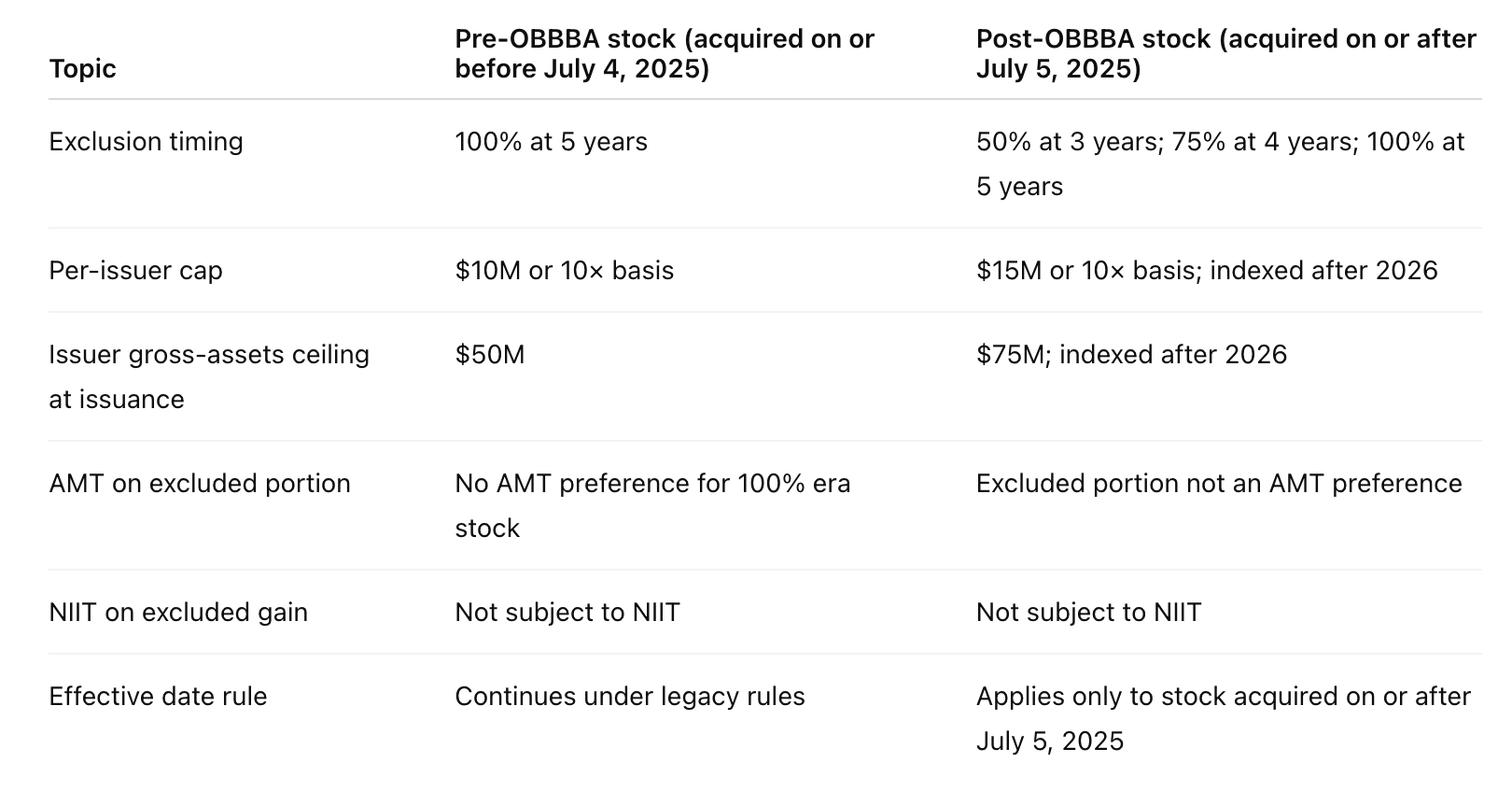The height and width of the screenshot is (805, 1512).
Task: Click the Topic column header
Action: click(82, 68)
